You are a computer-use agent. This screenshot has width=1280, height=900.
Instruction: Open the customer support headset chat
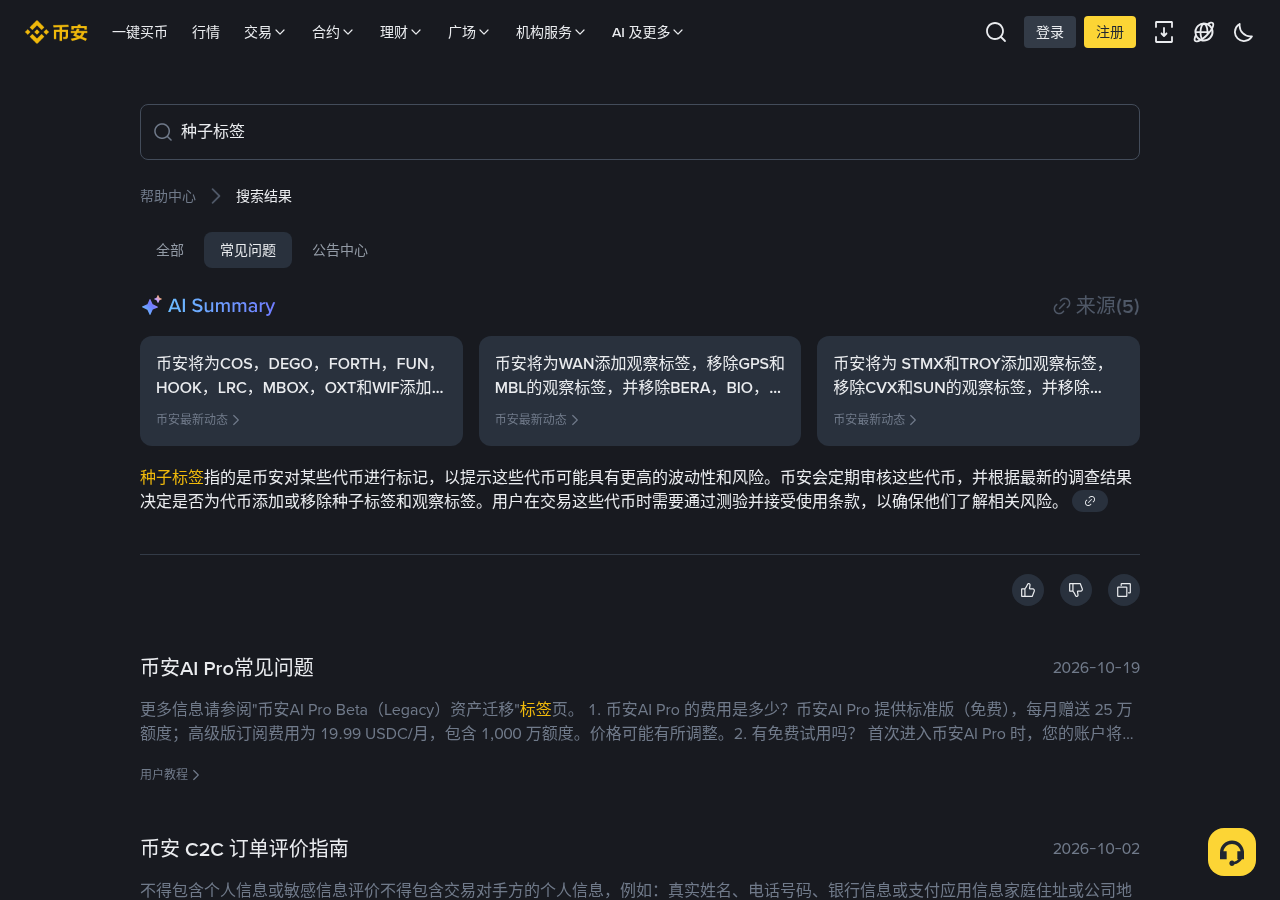pyautogui.click(x=1232, y=852)
